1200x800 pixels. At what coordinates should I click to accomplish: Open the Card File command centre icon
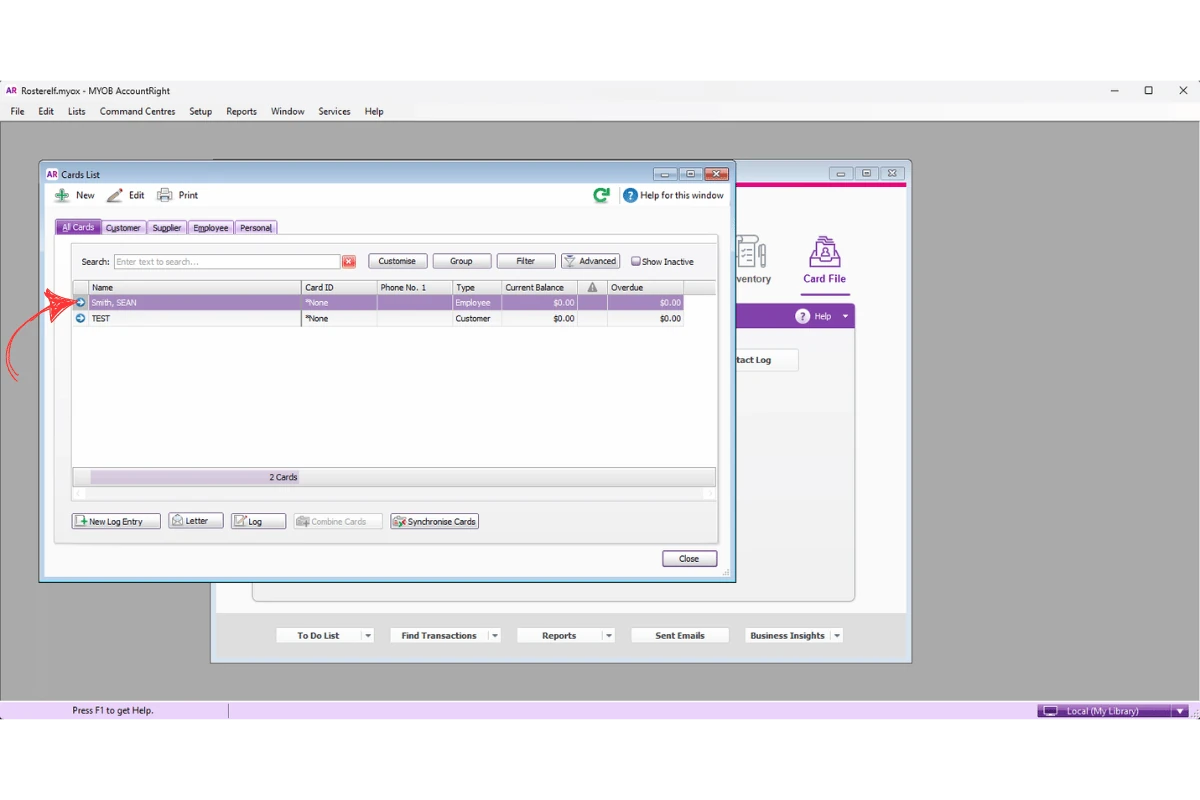pos(824,261)
